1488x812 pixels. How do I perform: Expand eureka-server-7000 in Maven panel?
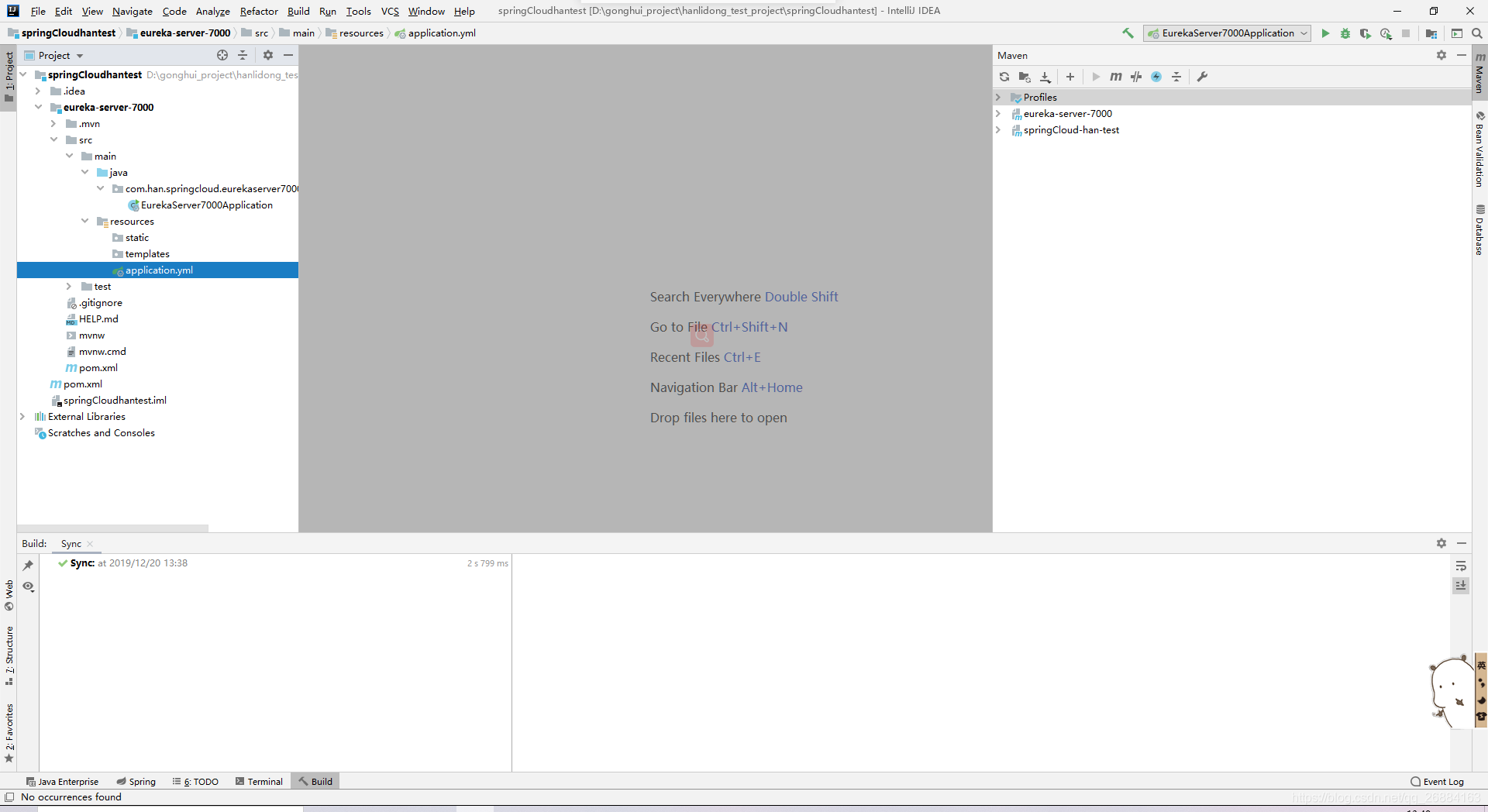[x=998, y=114]
